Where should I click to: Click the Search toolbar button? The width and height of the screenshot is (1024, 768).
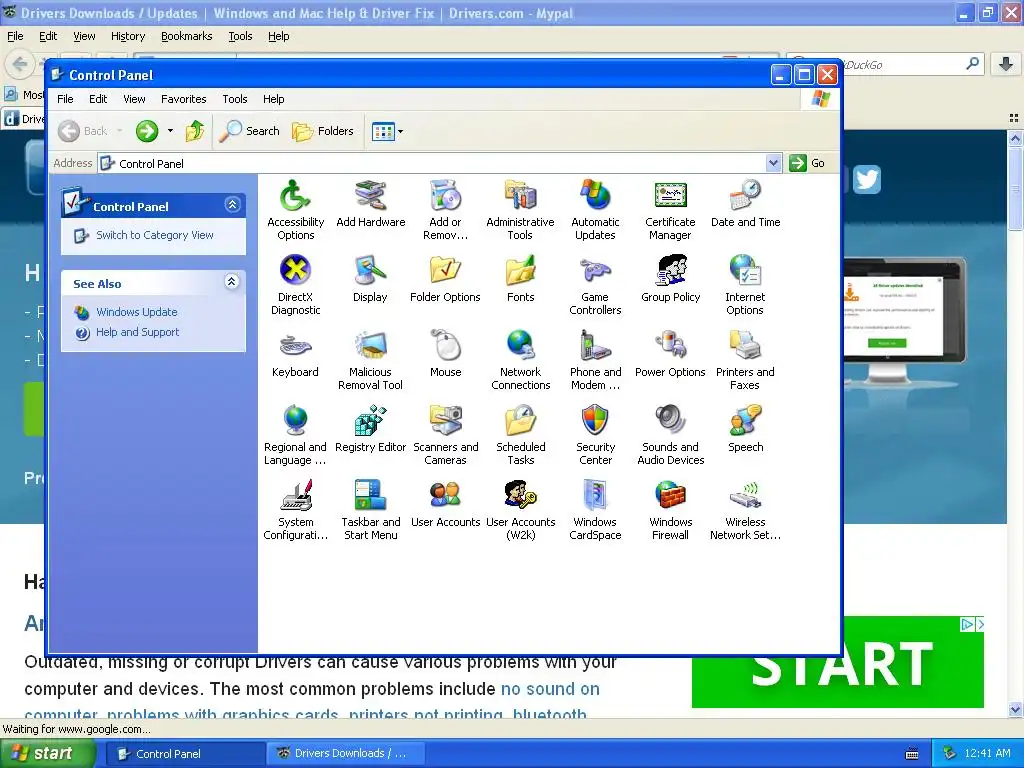pos(249,131)
